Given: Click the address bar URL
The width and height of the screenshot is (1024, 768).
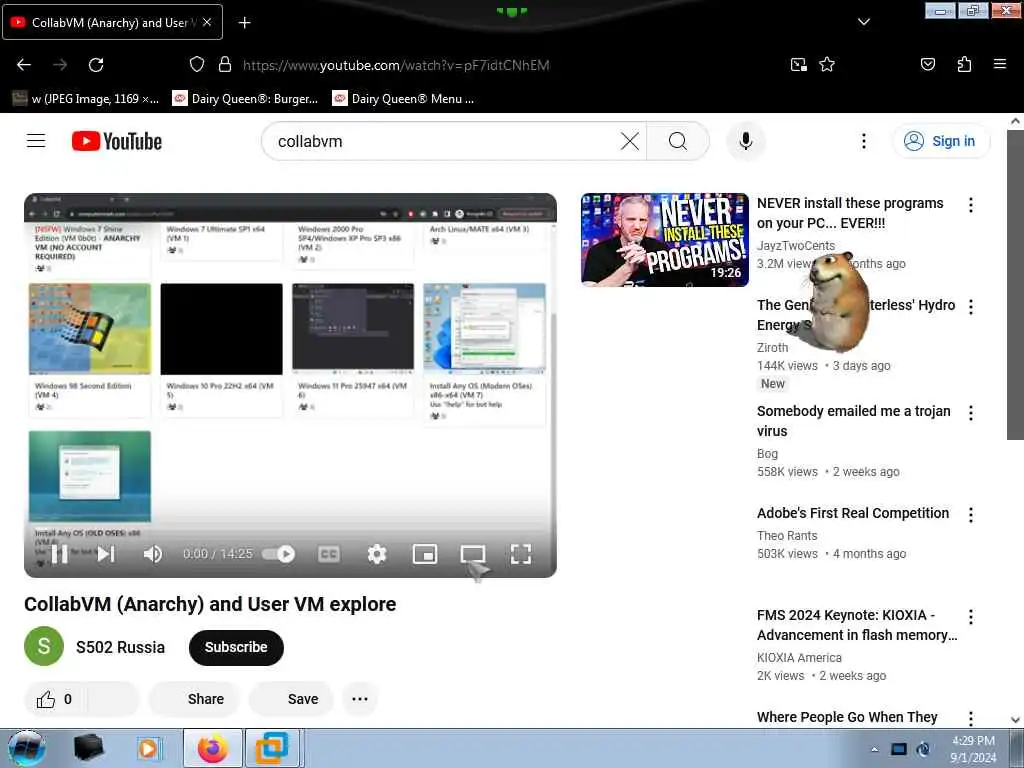Looking at the screenshot, I should (x=396, y=65).
